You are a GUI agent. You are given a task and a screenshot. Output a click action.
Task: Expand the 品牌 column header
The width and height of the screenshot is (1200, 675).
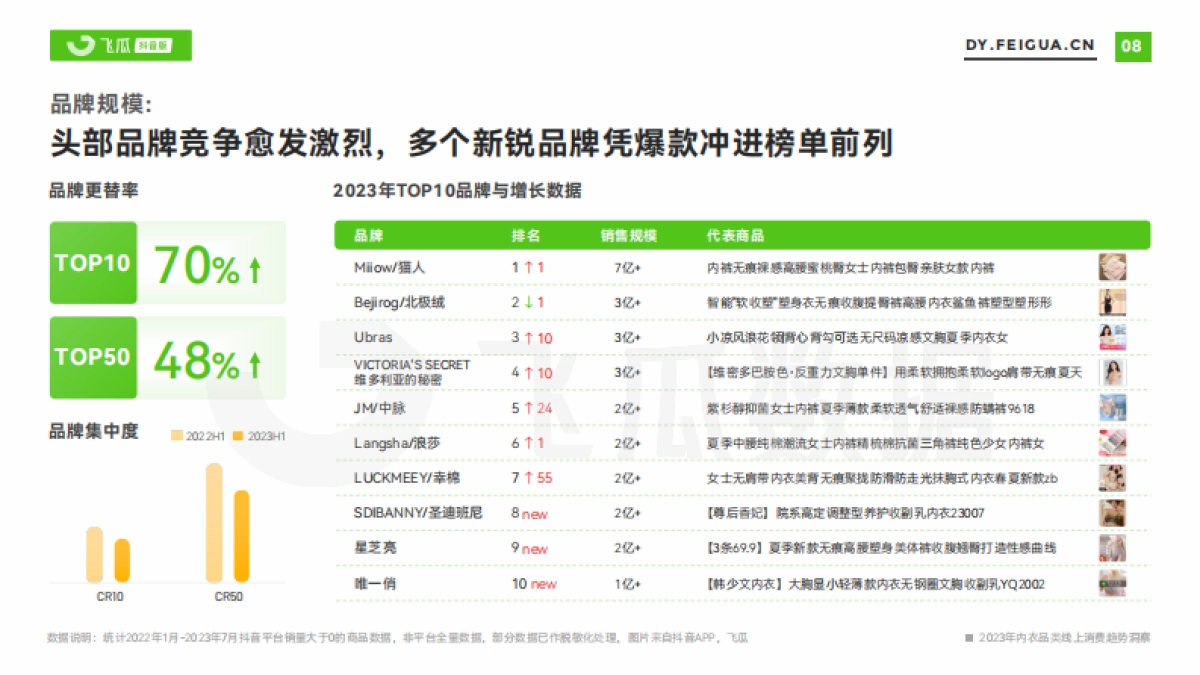365,235
